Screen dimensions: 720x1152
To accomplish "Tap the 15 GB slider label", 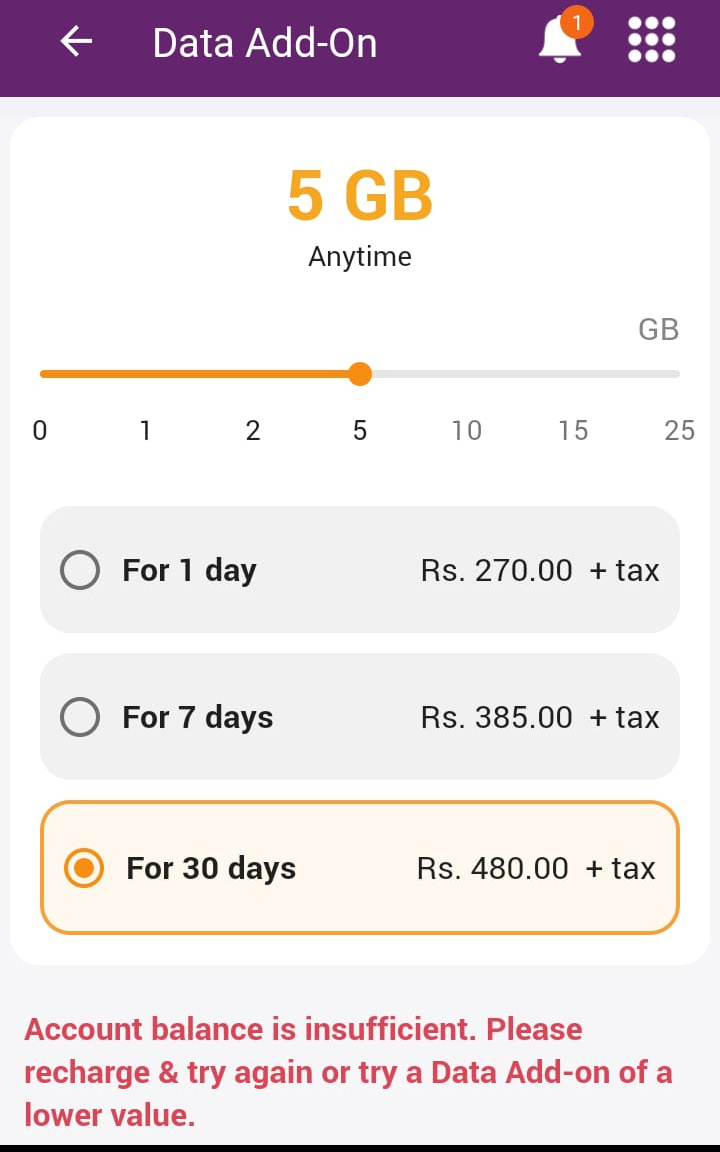I will [573, 430].
